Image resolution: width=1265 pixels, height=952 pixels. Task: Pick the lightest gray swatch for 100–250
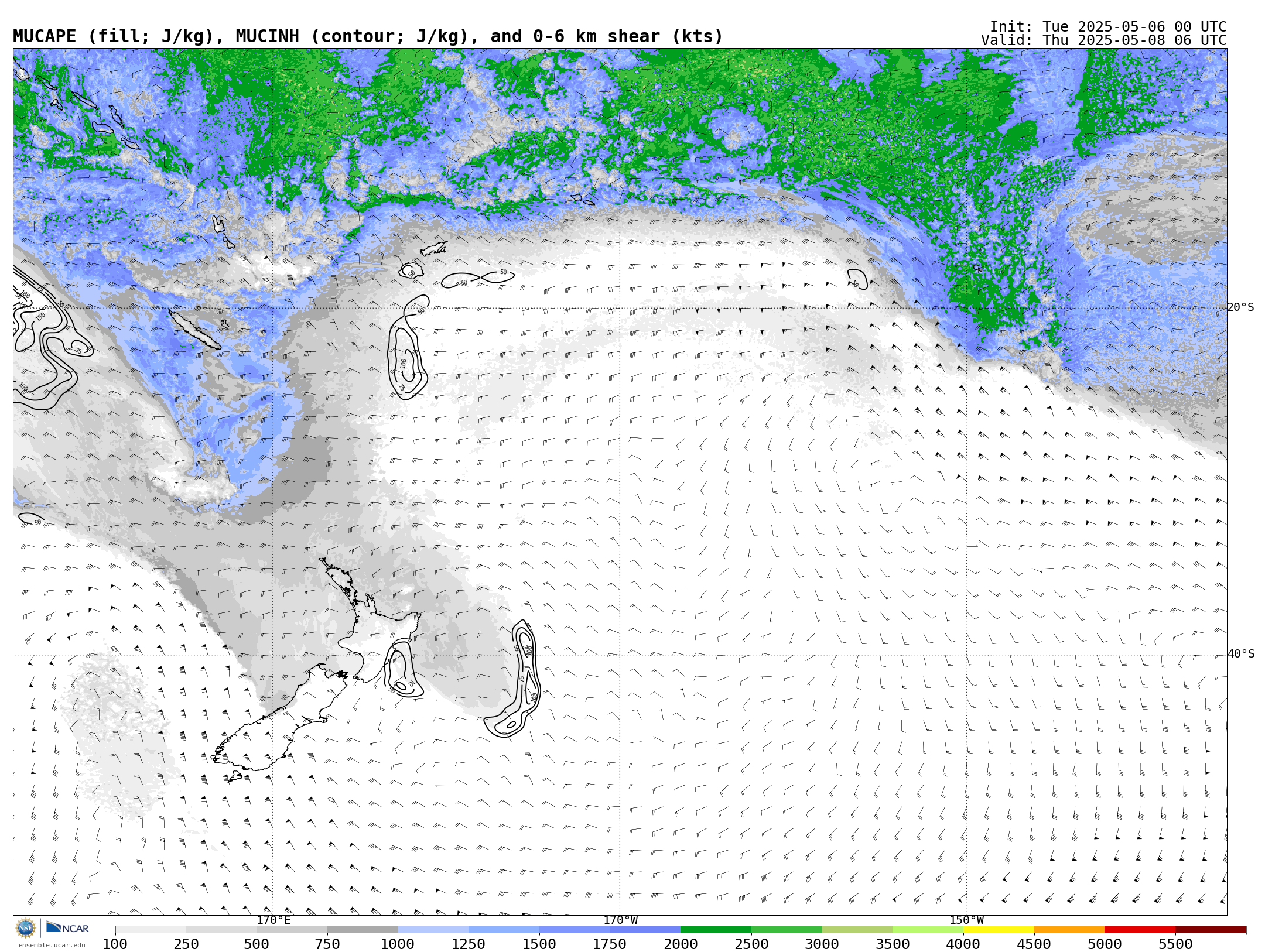click(151, 930)
